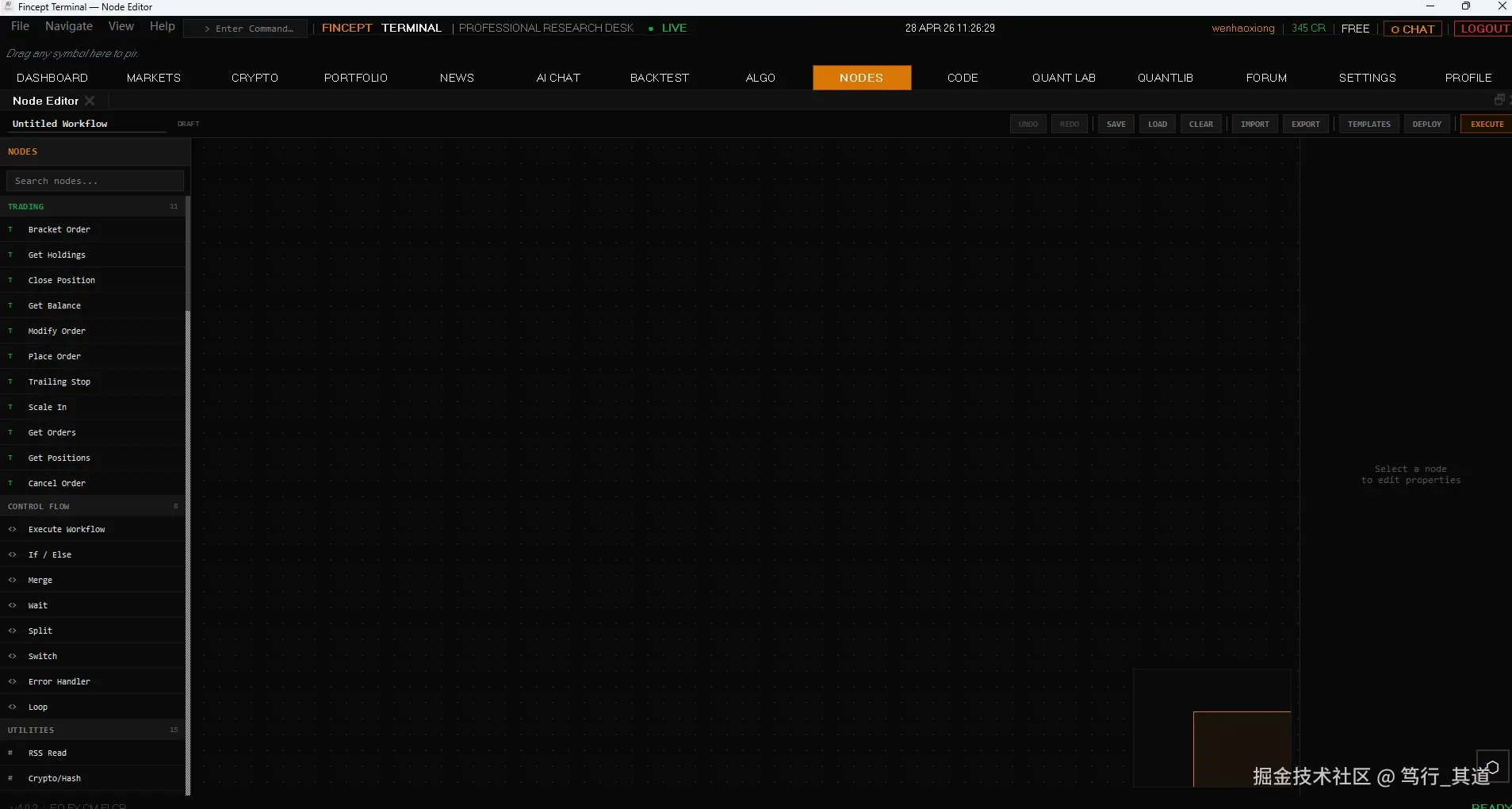Open the File menu
The image size is (1512, 809).
point(21,26)
